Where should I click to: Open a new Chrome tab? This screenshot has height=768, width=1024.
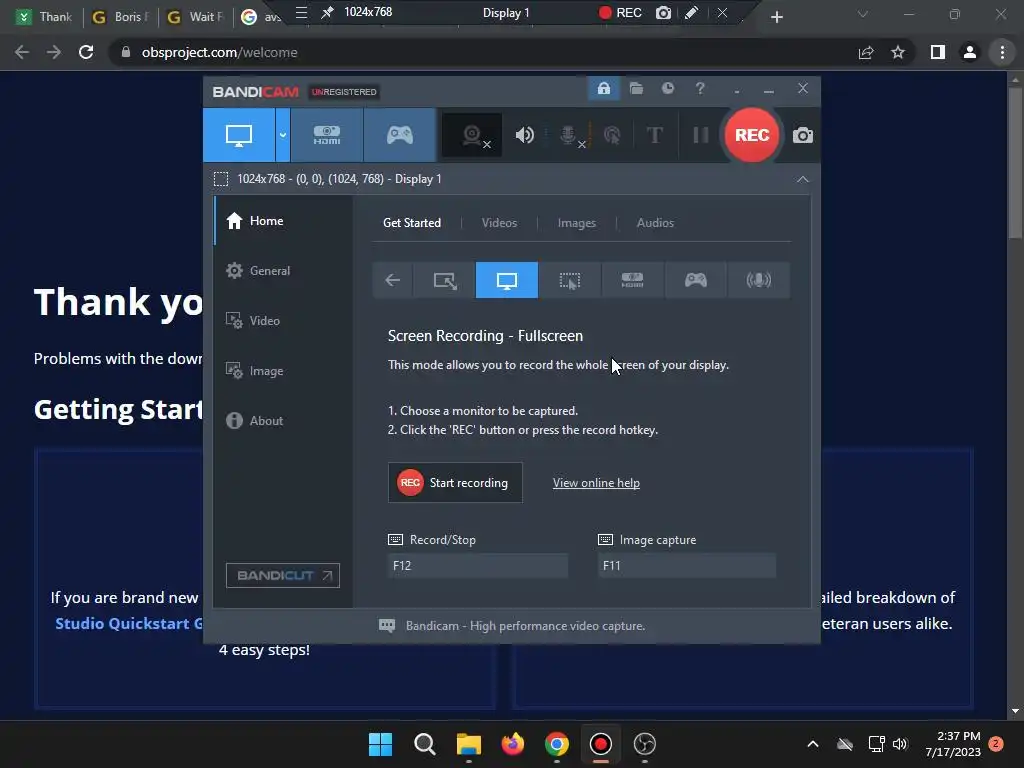click(776, 17)
